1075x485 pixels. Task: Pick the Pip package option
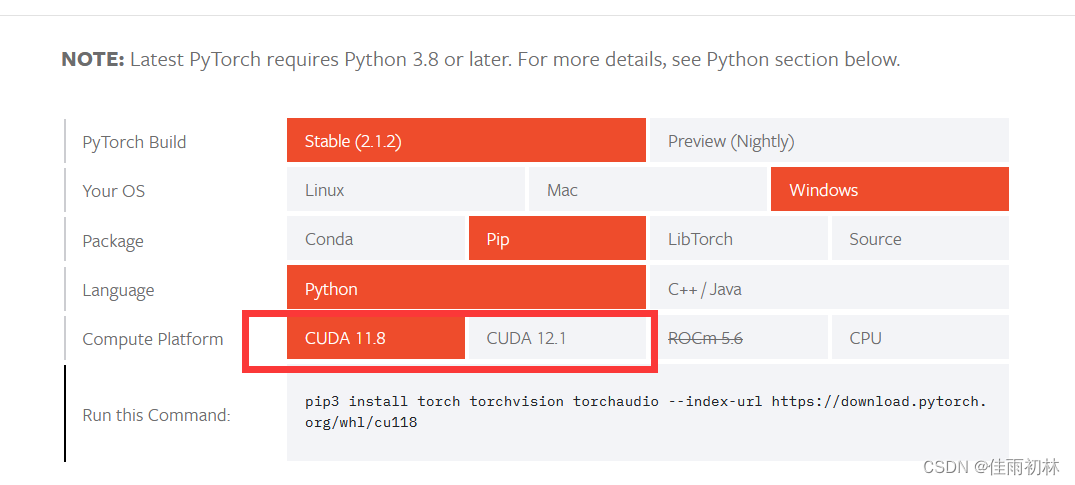tap(557, 239)
